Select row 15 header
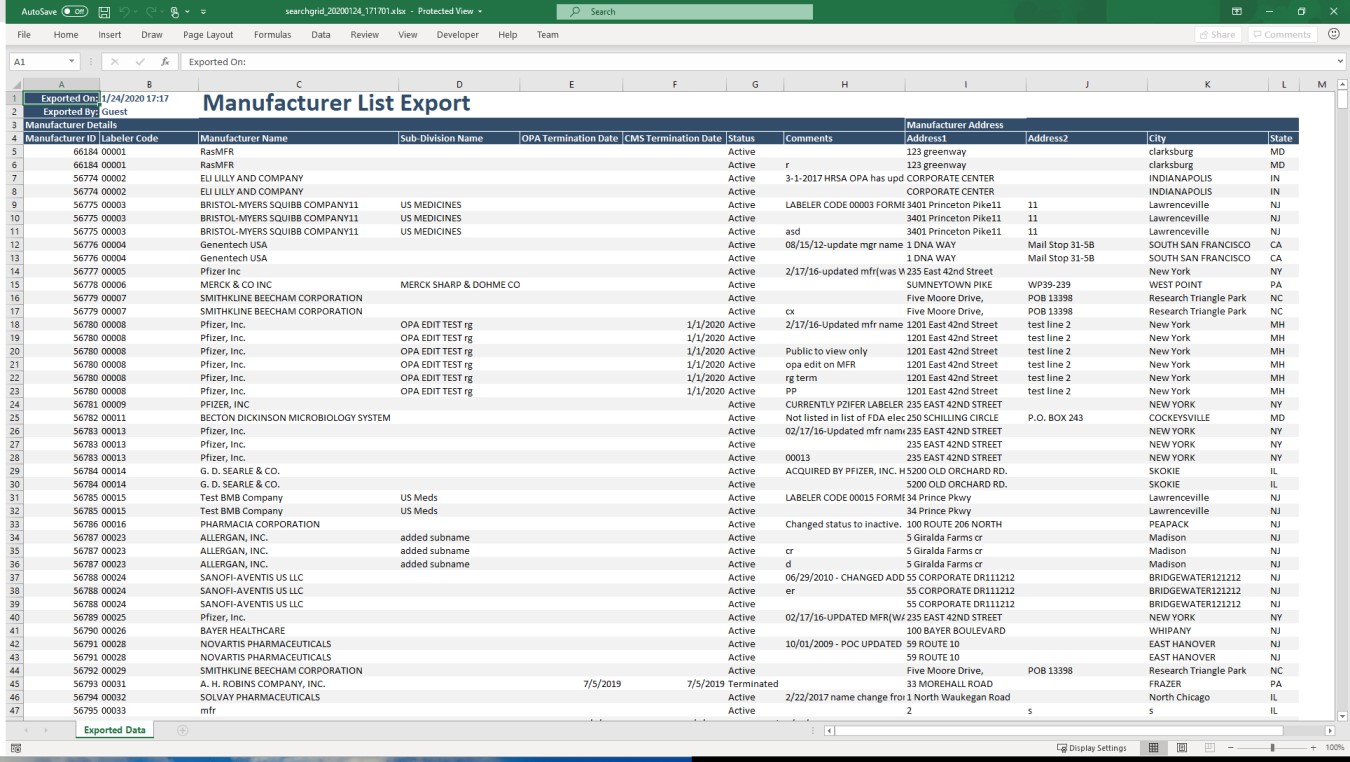 12,284
